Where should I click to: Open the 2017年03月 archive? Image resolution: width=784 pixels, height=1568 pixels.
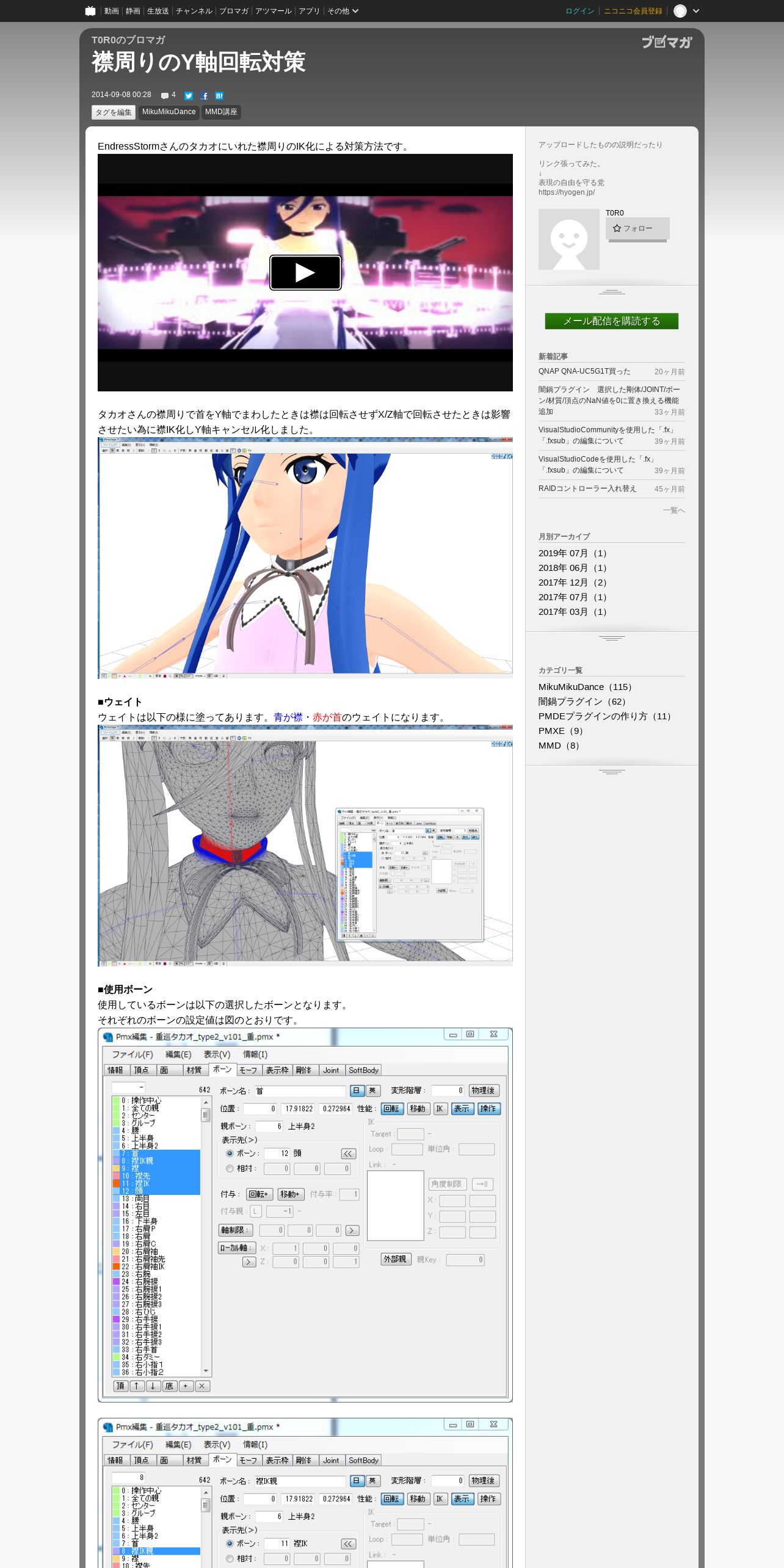tap(573, 612)
